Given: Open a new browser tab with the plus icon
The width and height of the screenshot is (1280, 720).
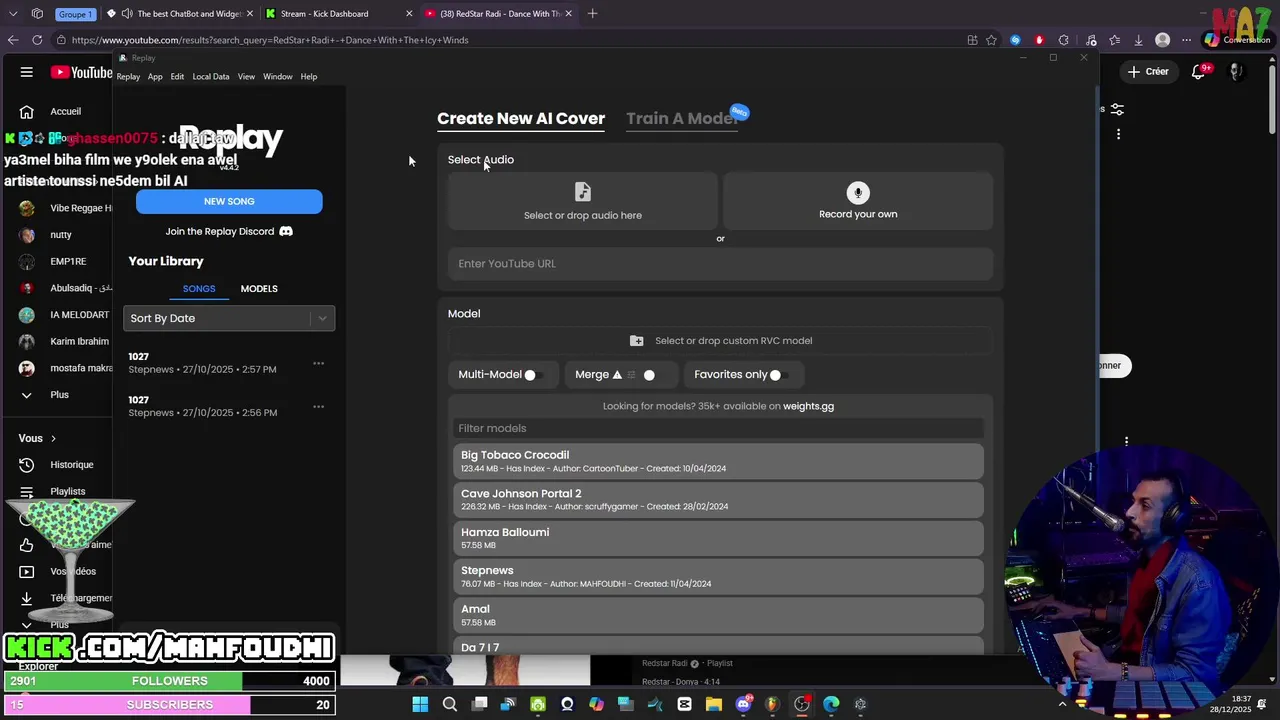Looking at the screenshot, I should click(593, 13).
